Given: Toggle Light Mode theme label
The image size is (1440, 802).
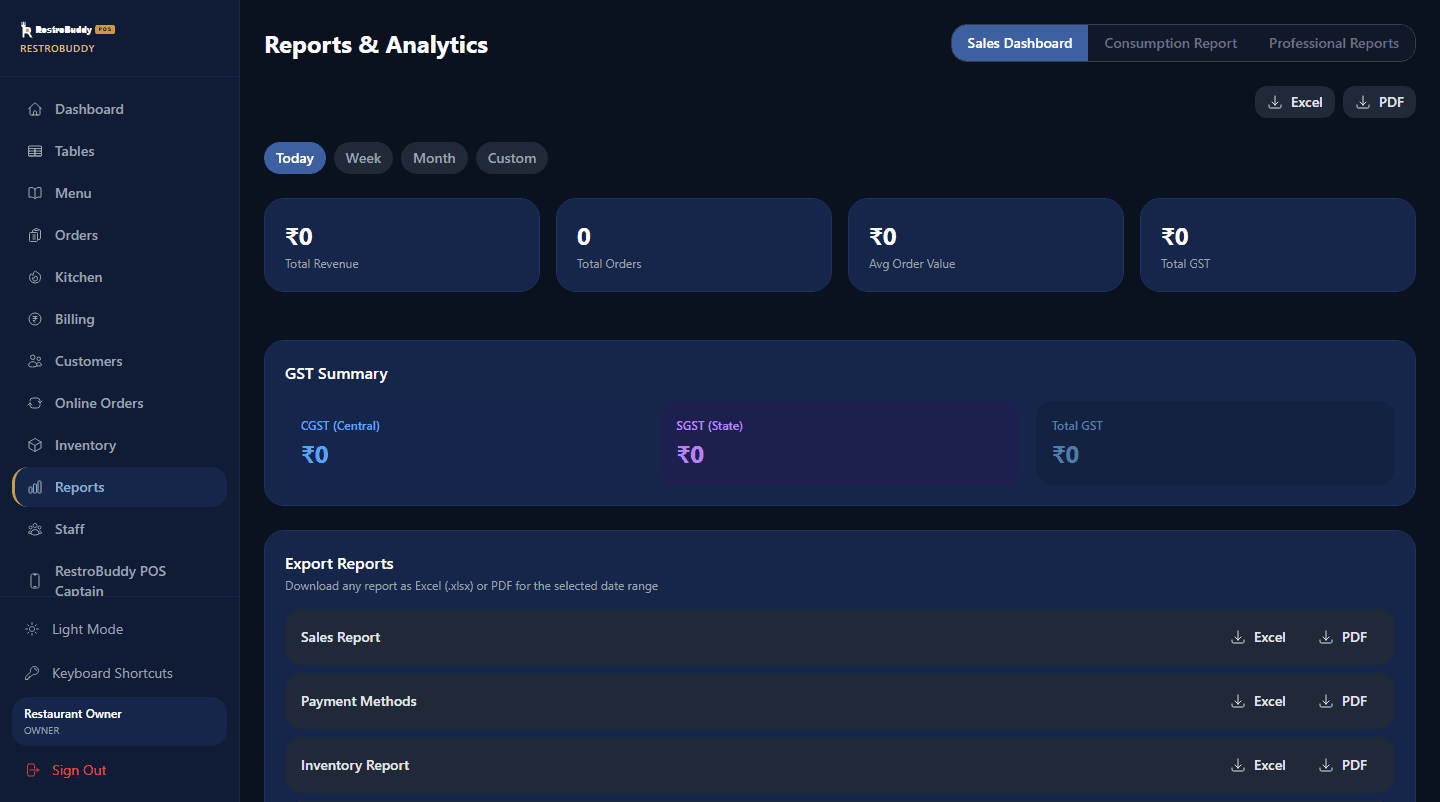Looking at the screenshot, I should [88, 629].
